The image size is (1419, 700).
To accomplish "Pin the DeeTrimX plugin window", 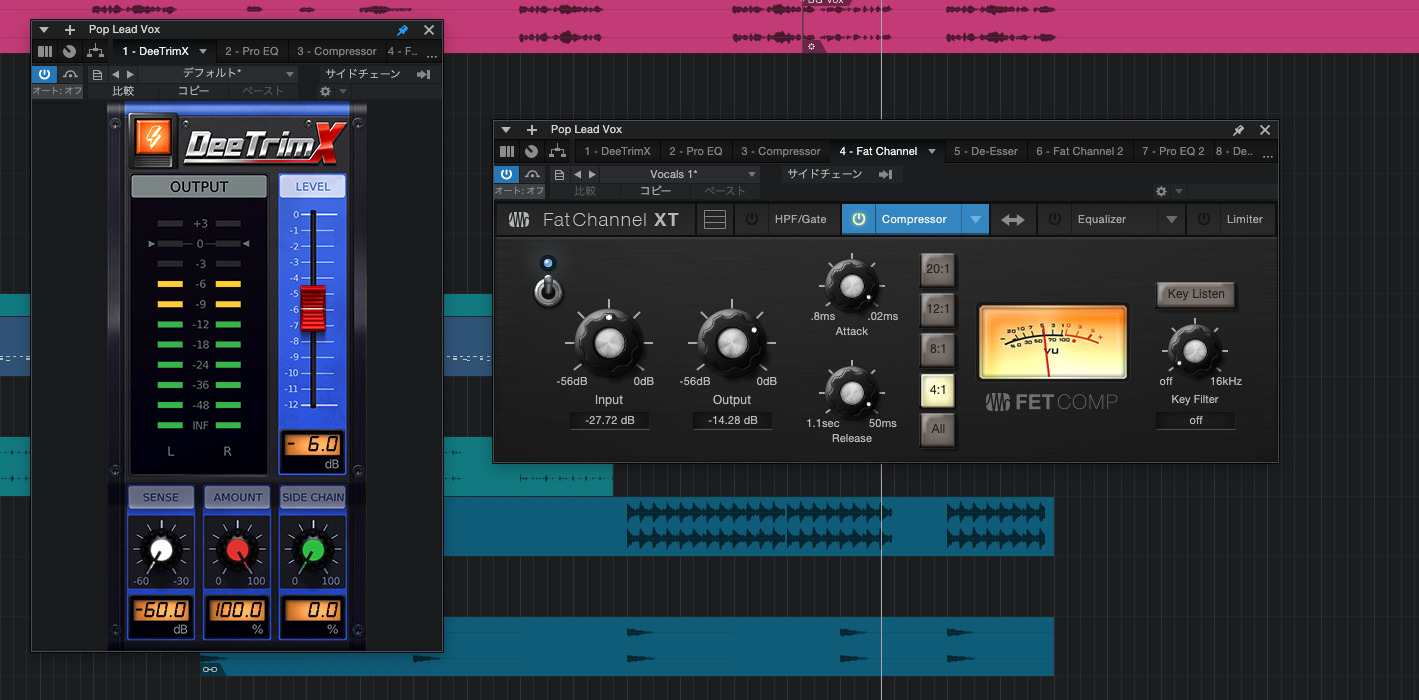I will click(x=403, y=31).
